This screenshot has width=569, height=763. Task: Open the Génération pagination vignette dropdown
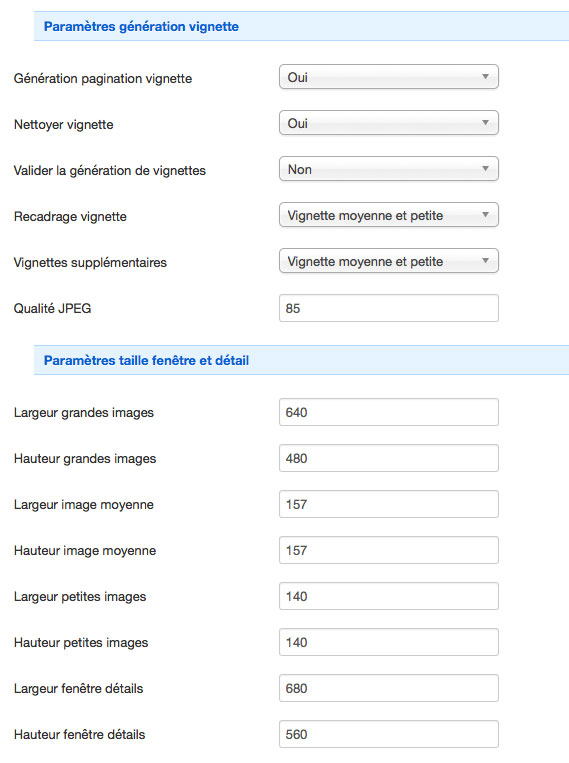click(388, 77)
